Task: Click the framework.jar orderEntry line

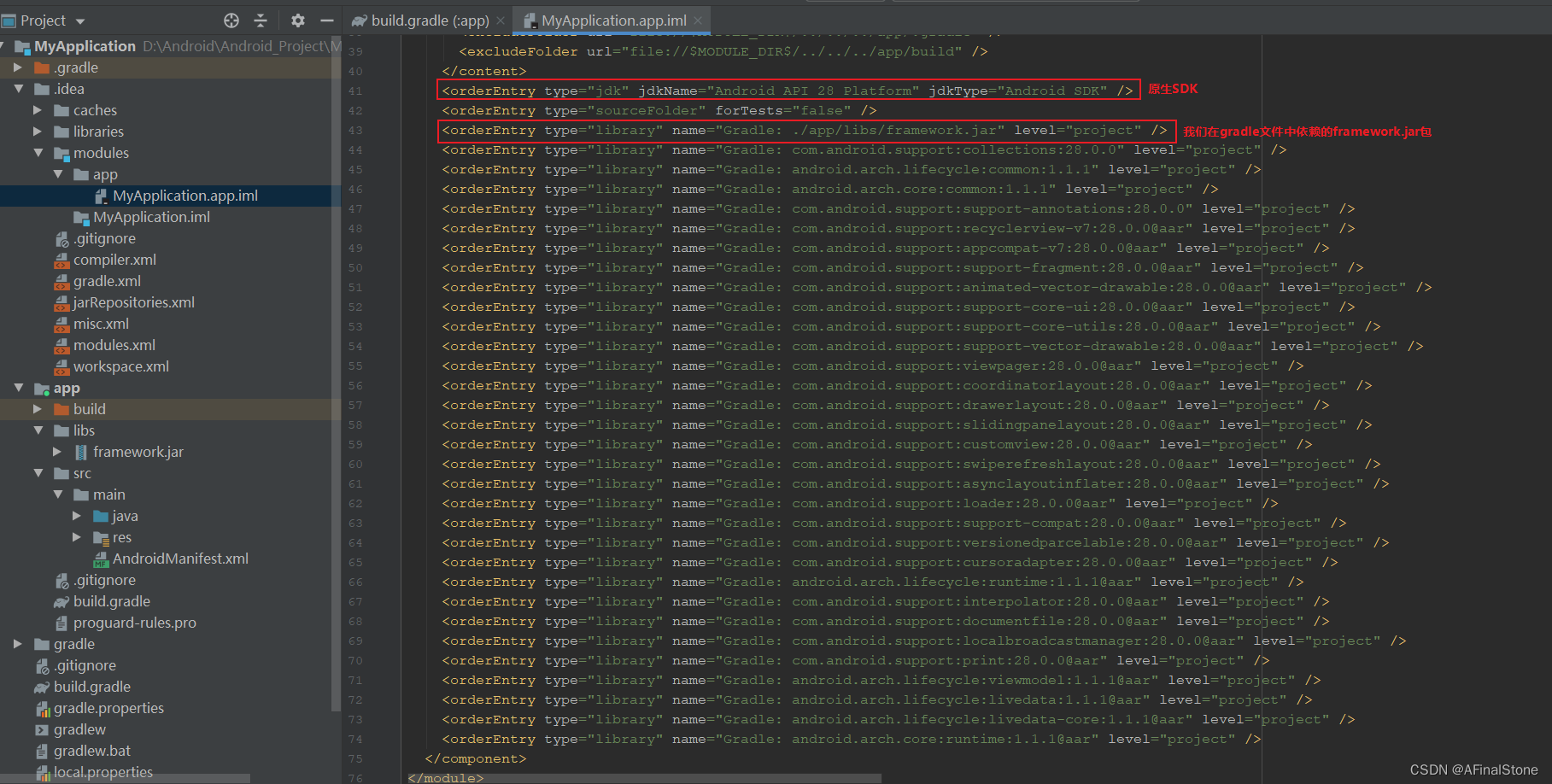Action: tap(805, 130)
